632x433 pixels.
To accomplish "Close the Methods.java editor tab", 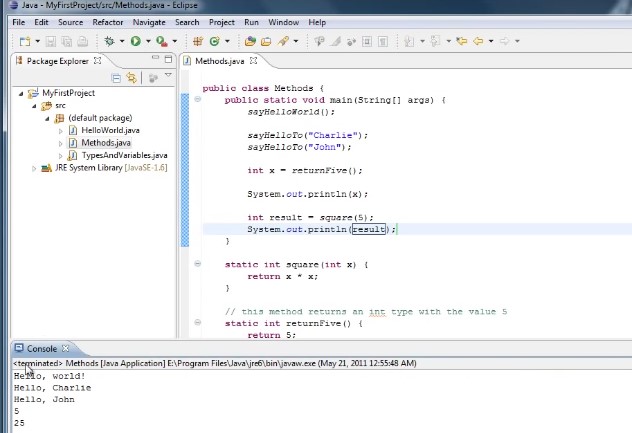I will (x=252, y=61).
